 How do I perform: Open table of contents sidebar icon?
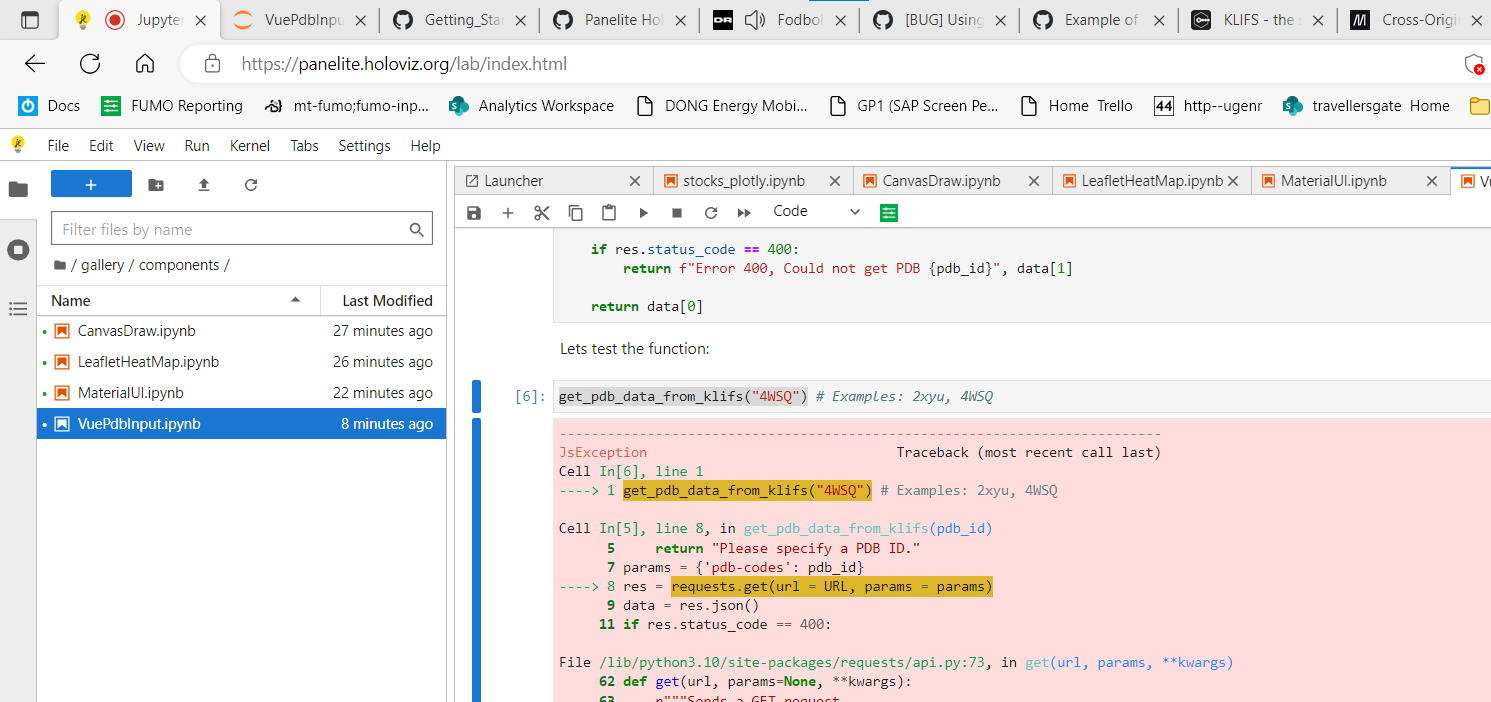tap(18, 309)
